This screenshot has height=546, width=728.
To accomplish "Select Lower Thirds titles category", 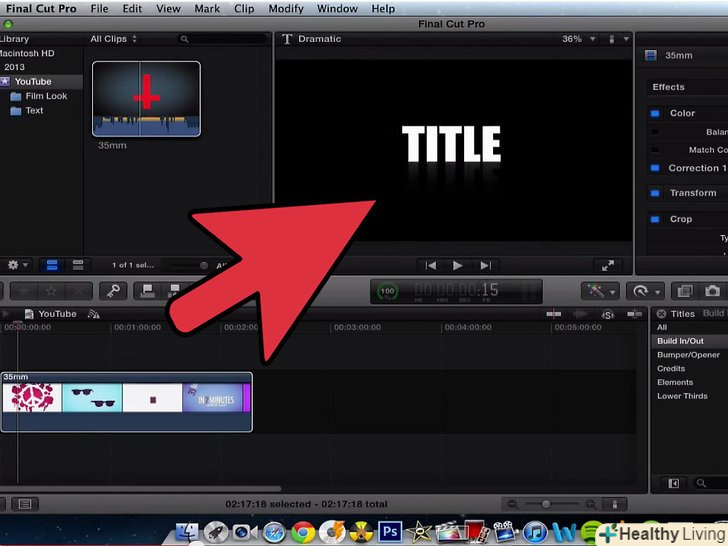I will coord(682,396).
